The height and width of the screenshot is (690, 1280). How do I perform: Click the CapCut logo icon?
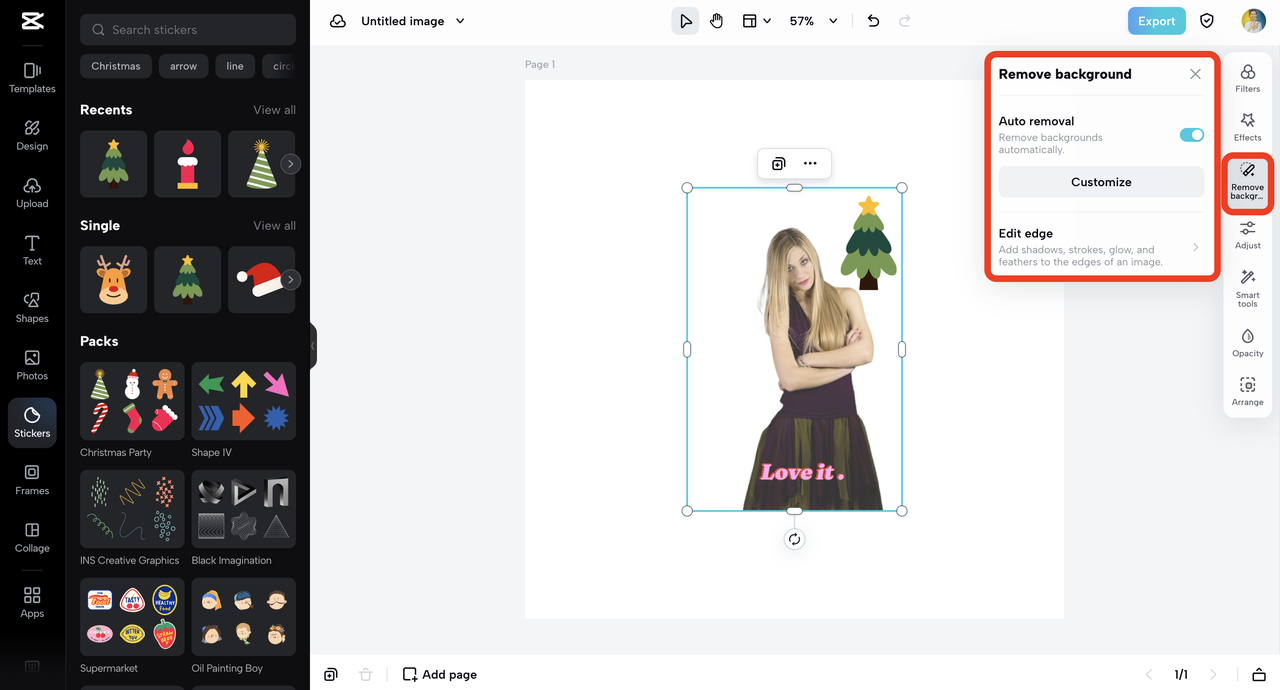point(32,21)
